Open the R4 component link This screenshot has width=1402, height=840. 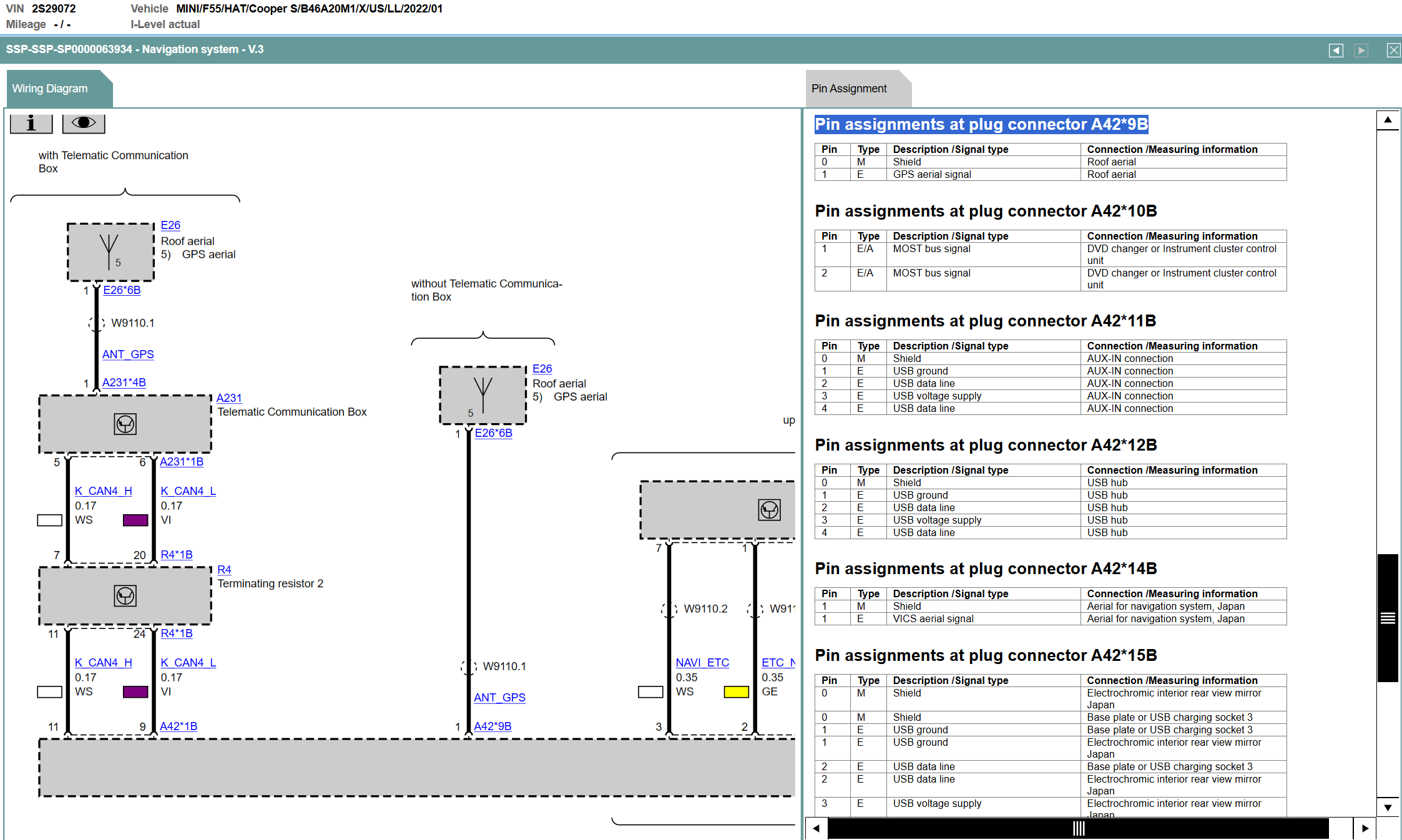pyautogui.click(x=224, y=570)
